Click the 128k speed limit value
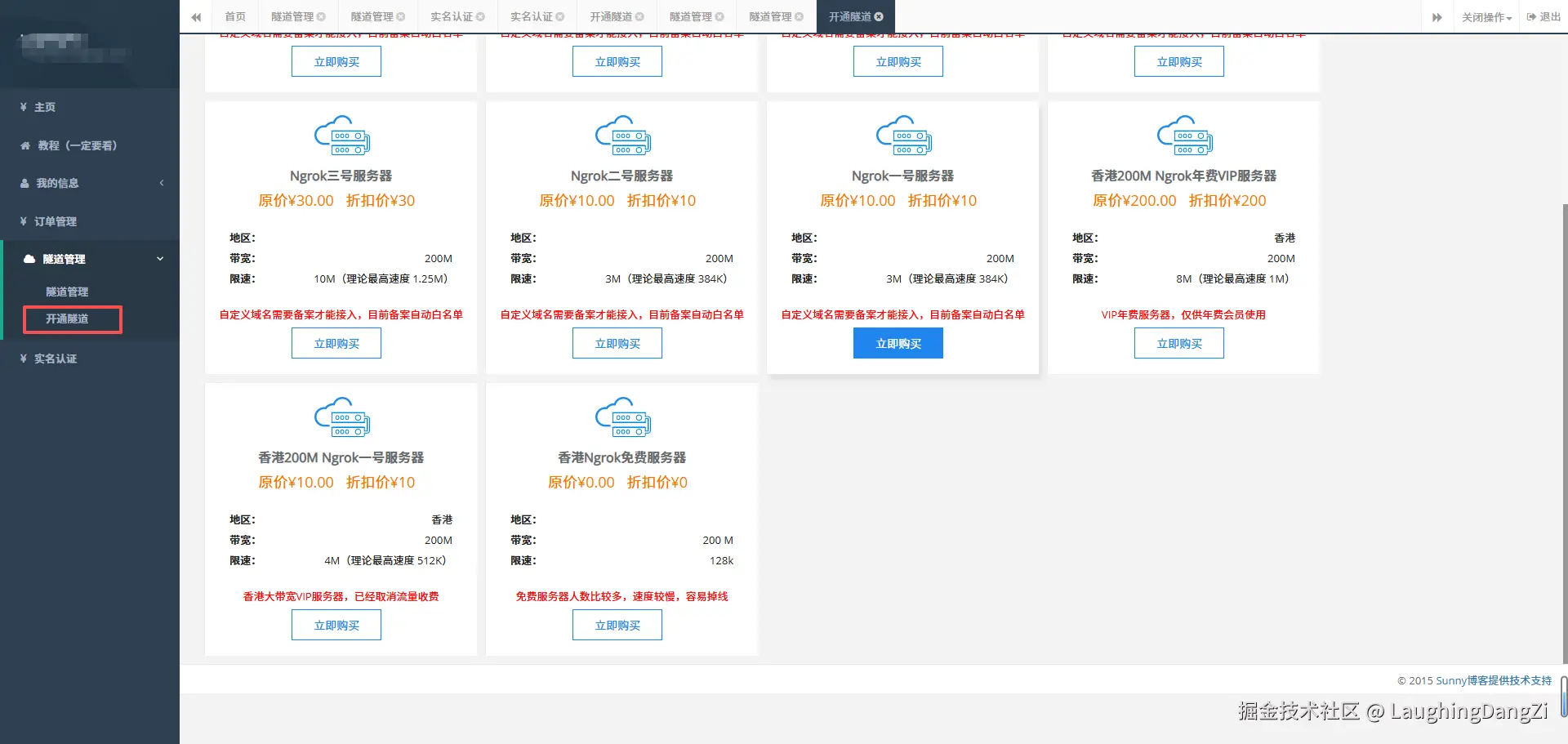Viewport: 1568px width, 744px height. (721, 560)
